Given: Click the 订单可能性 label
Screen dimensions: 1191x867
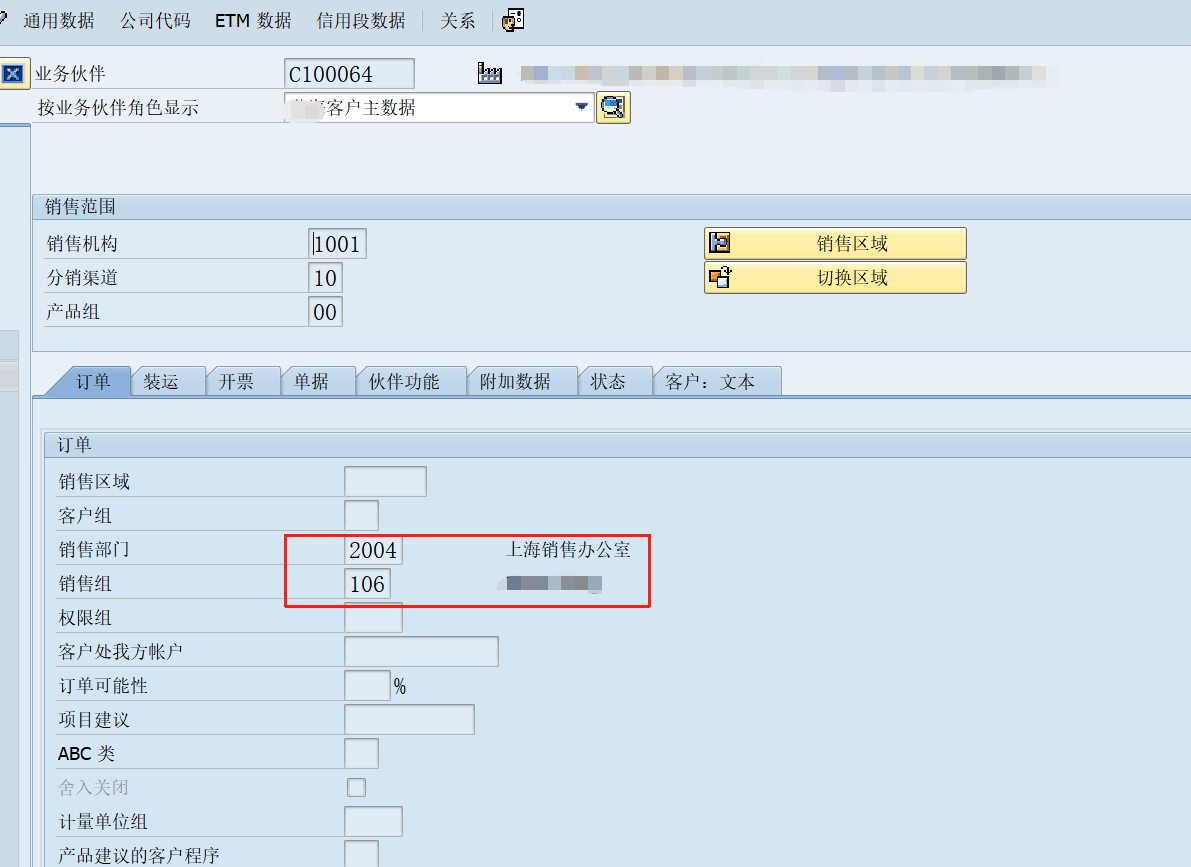Looking at the screenshot, I should [x=103, y=685].
